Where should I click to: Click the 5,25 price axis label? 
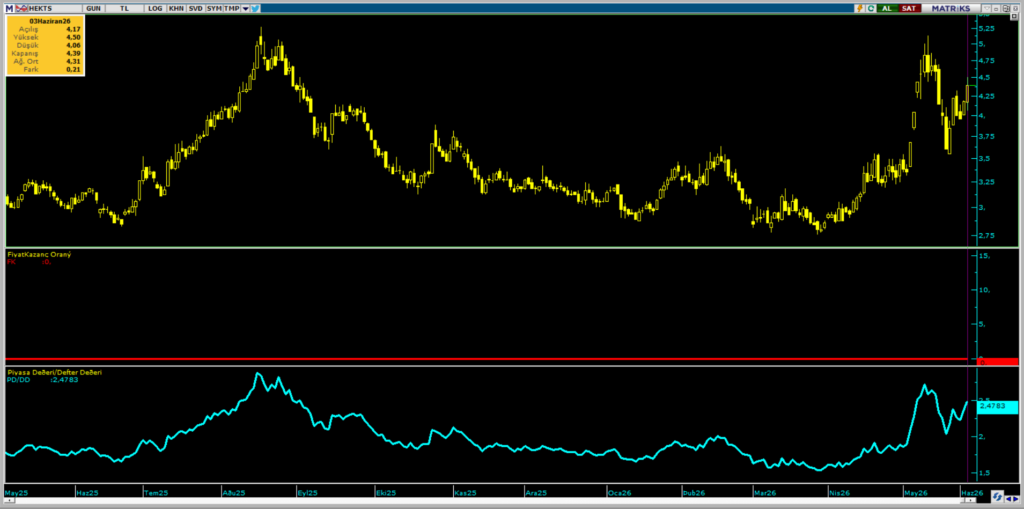coord(986,29)
